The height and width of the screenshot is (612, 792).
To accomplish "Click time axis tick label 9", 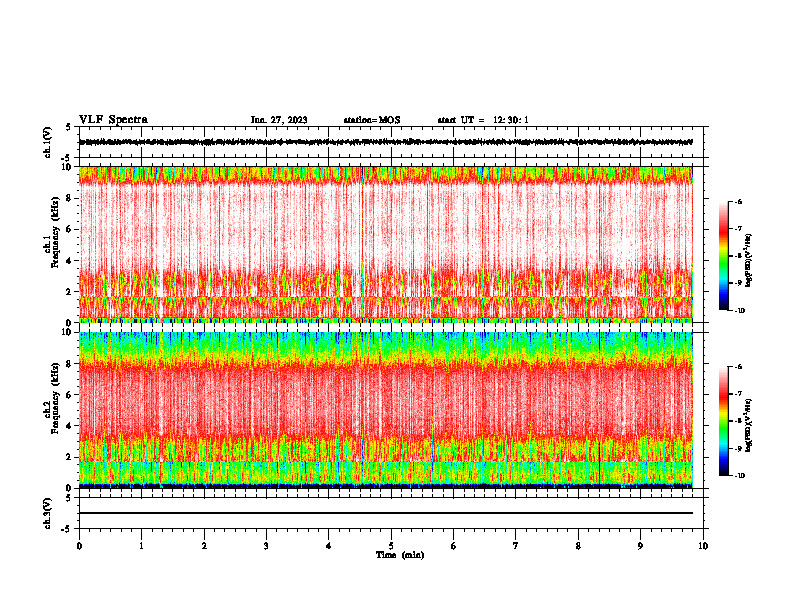I will (x=640, y=546).
